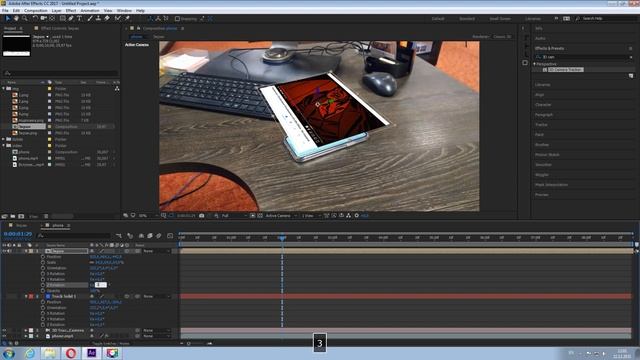Open the viewer resolution Full dropdown
This screenshot has height=360, width=640.
point(234,216)
